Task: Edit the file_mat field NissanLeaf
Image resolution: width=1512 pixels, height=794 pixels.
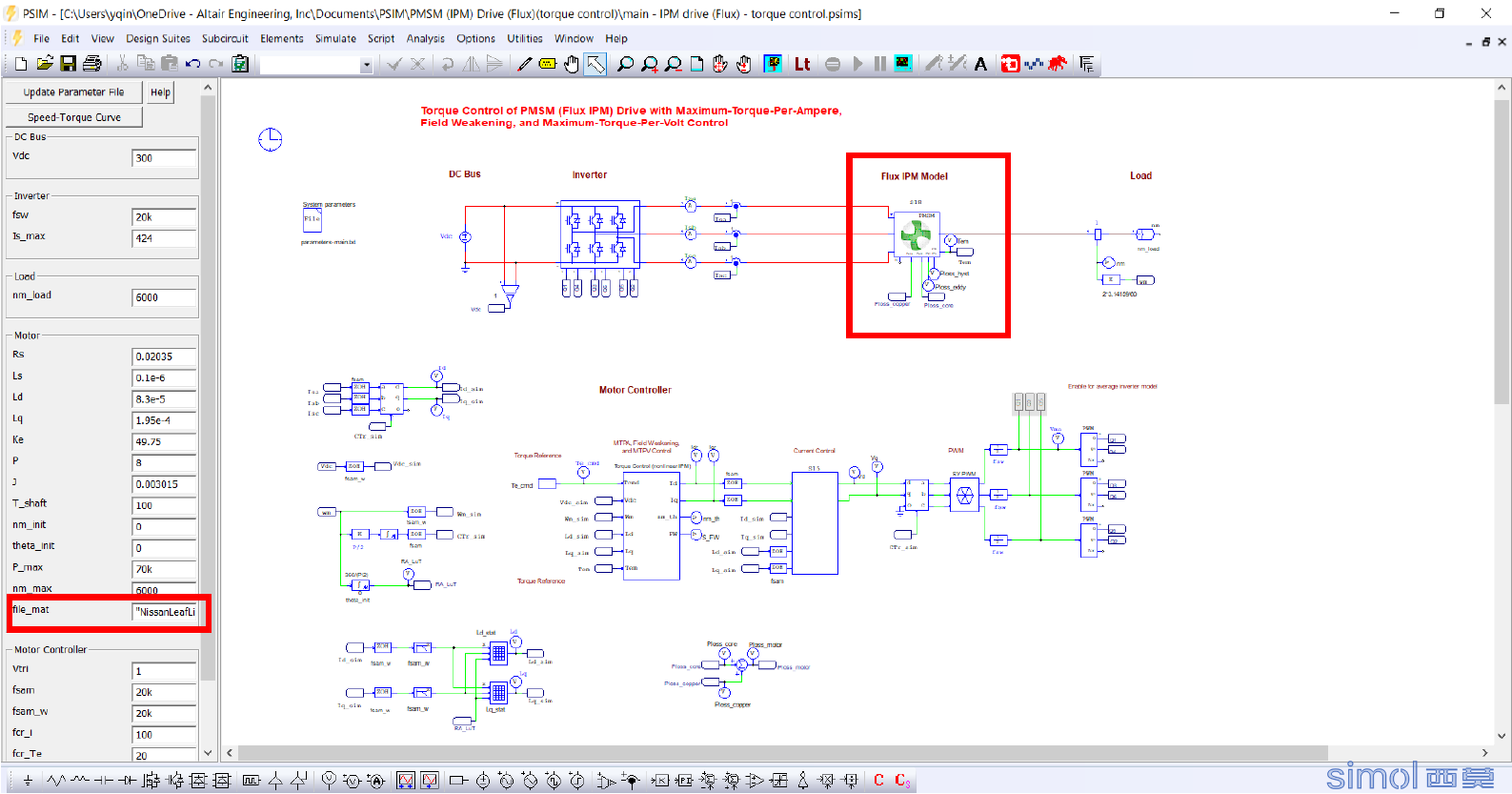Action: (164, 612)
